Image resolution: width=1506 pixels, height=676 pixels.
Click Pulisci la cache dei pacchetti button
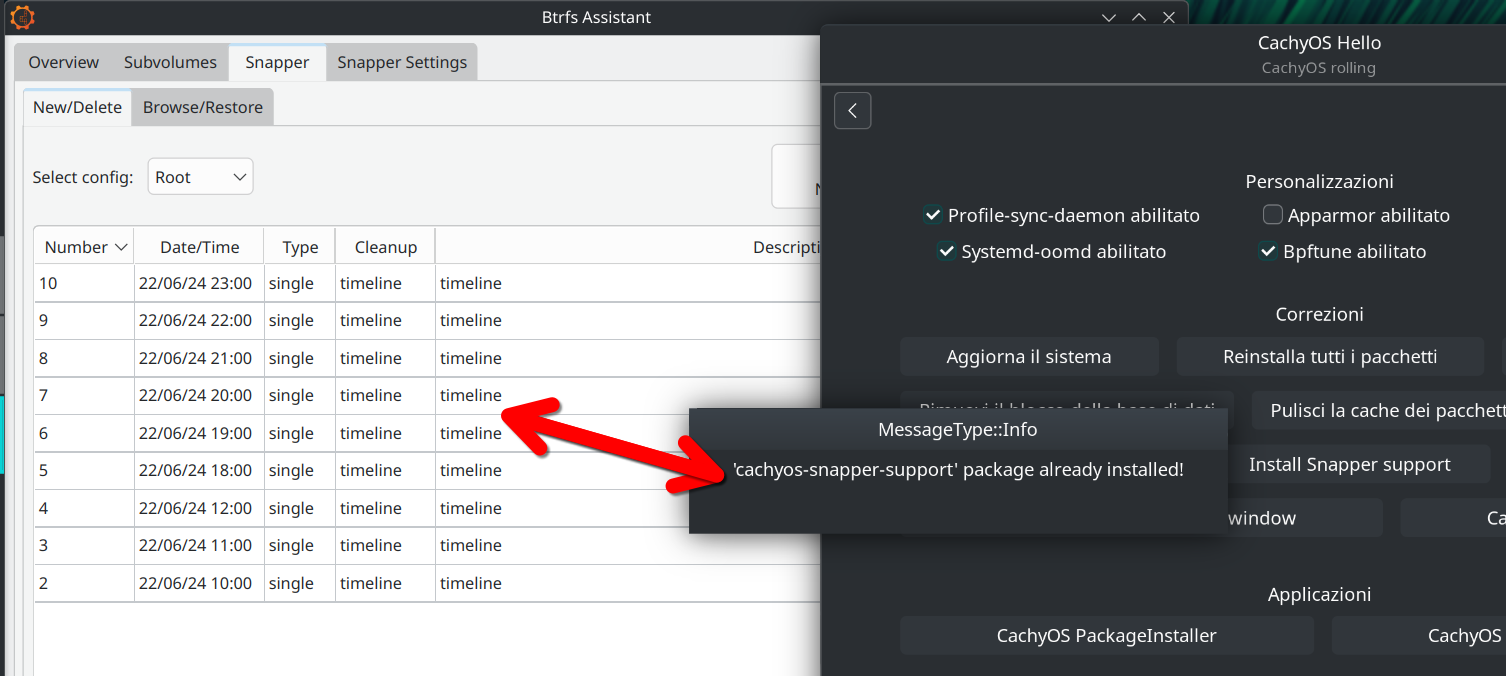(x=1380, y=410)
